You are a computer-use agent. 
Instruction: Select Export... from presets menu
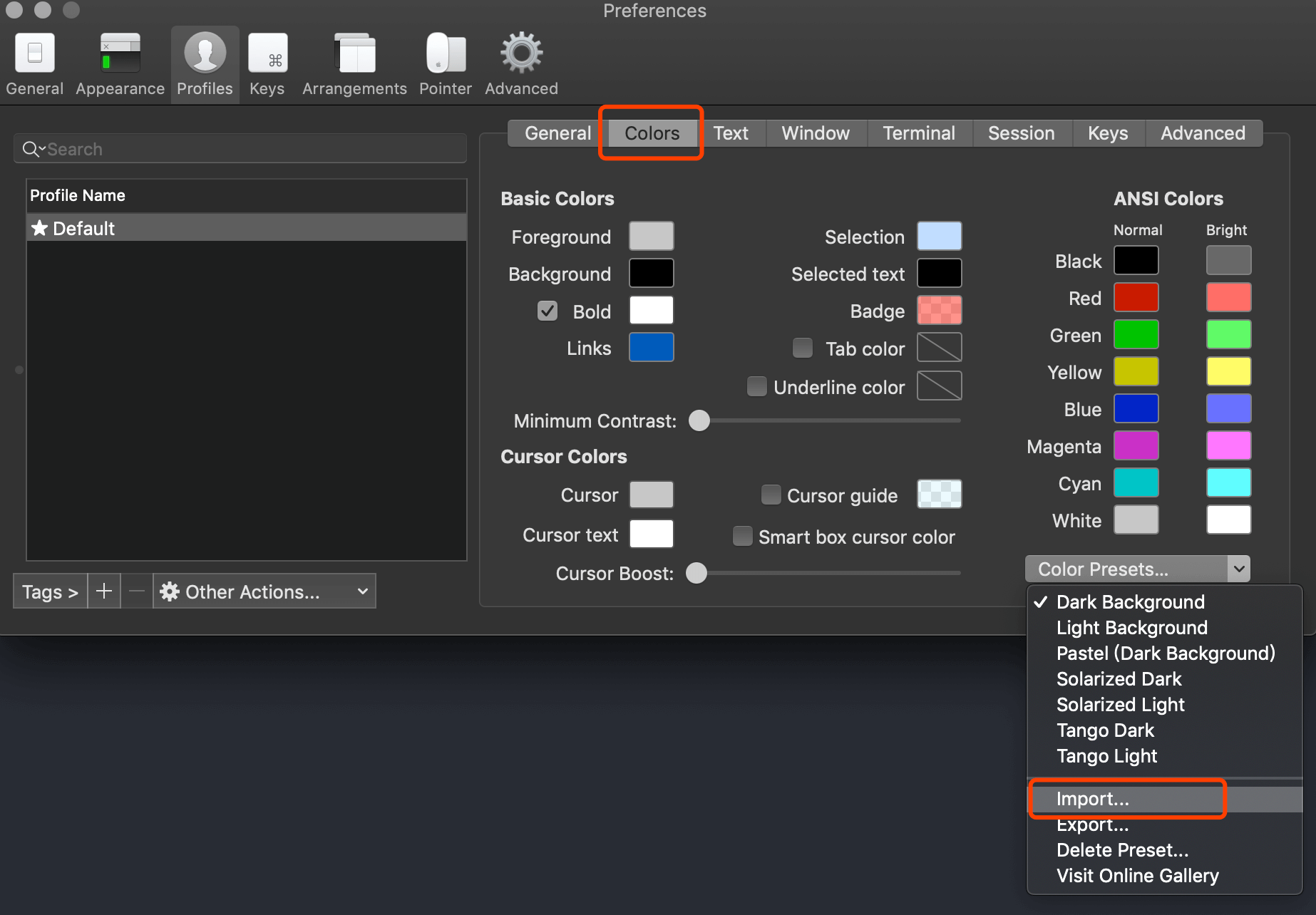coord(1165,824)
